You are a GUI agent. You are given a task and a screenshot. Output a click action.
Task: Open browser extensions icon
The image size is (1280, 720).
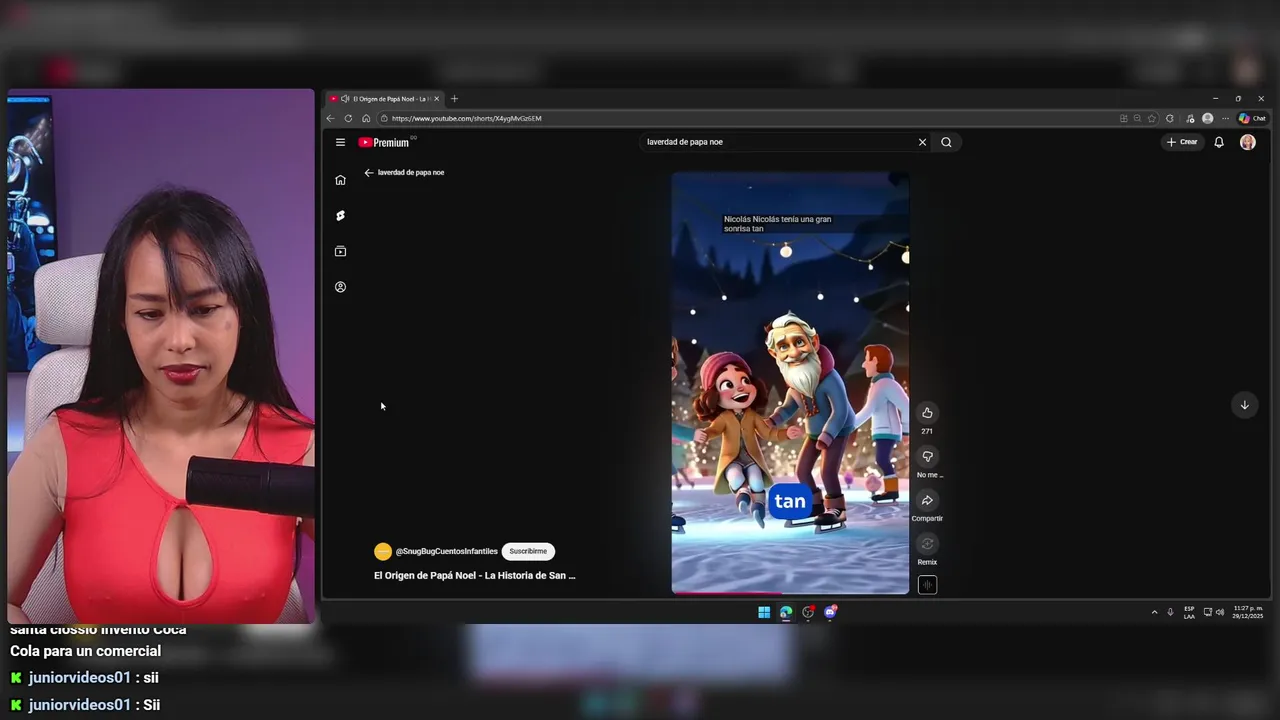1170,118
